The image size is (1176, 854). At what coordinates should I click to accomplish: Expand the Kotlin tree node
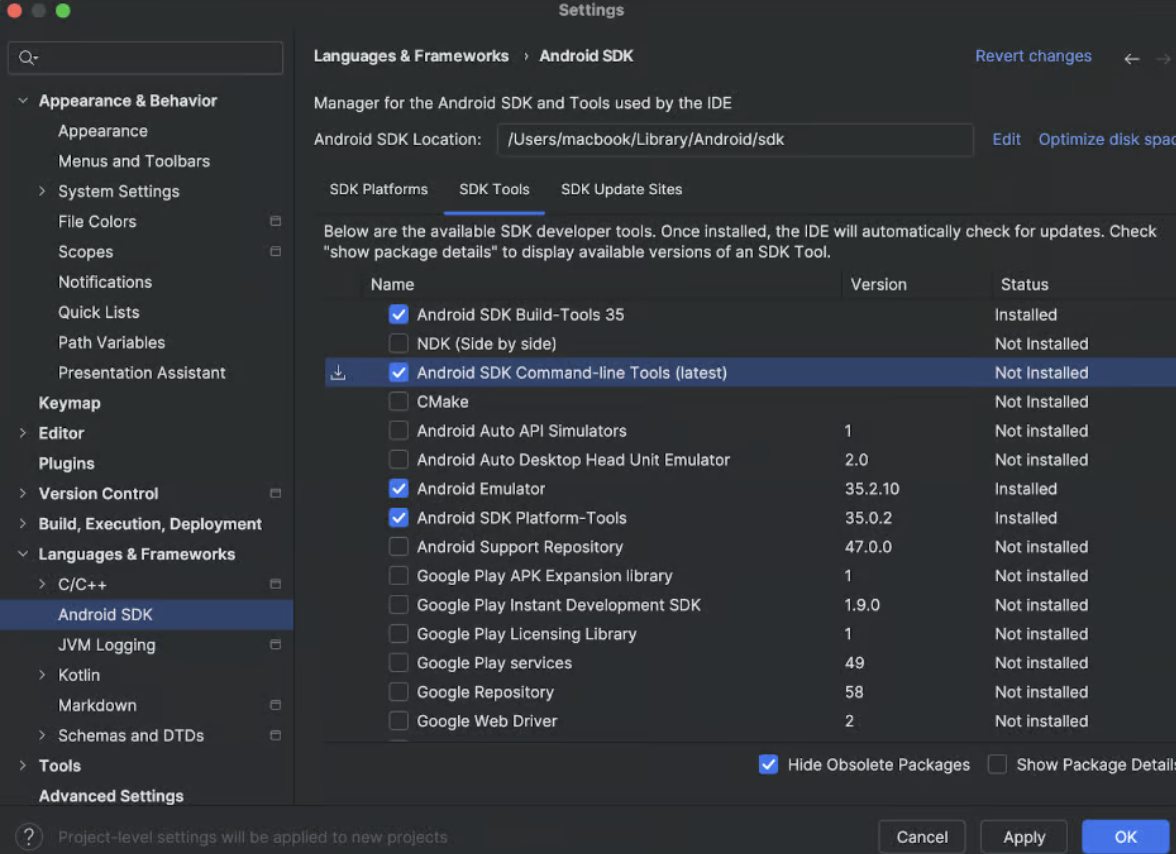42,675
